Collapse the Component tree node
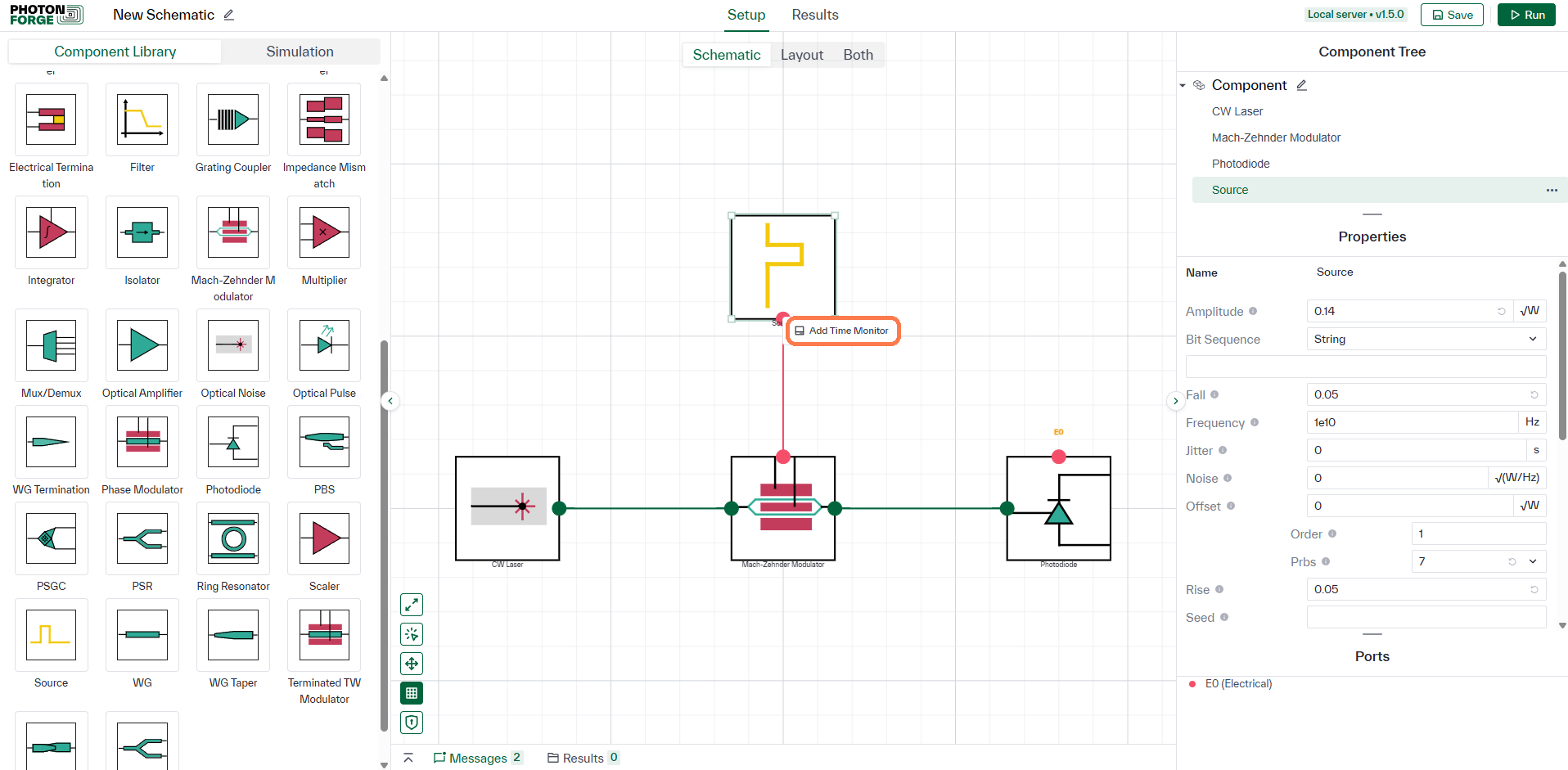Screen dimensions: 1568x770 tap(1183, 85)
